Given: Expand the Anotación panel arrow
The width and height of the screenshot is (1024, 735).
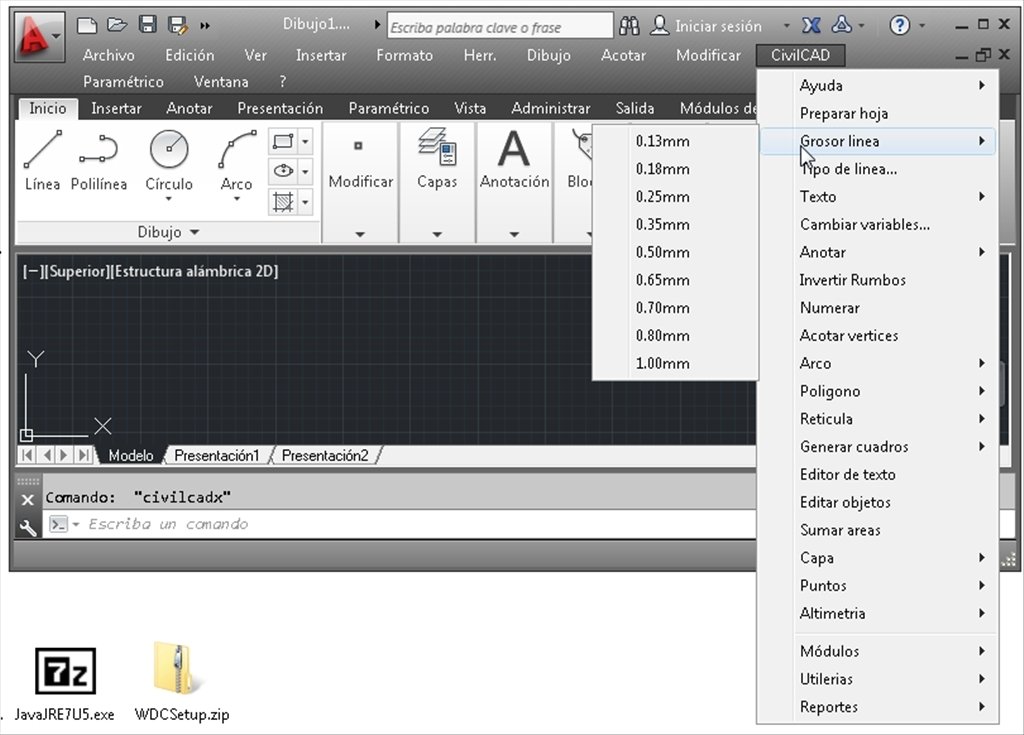Looking at the screenshot, I should [x=514, y=234].
